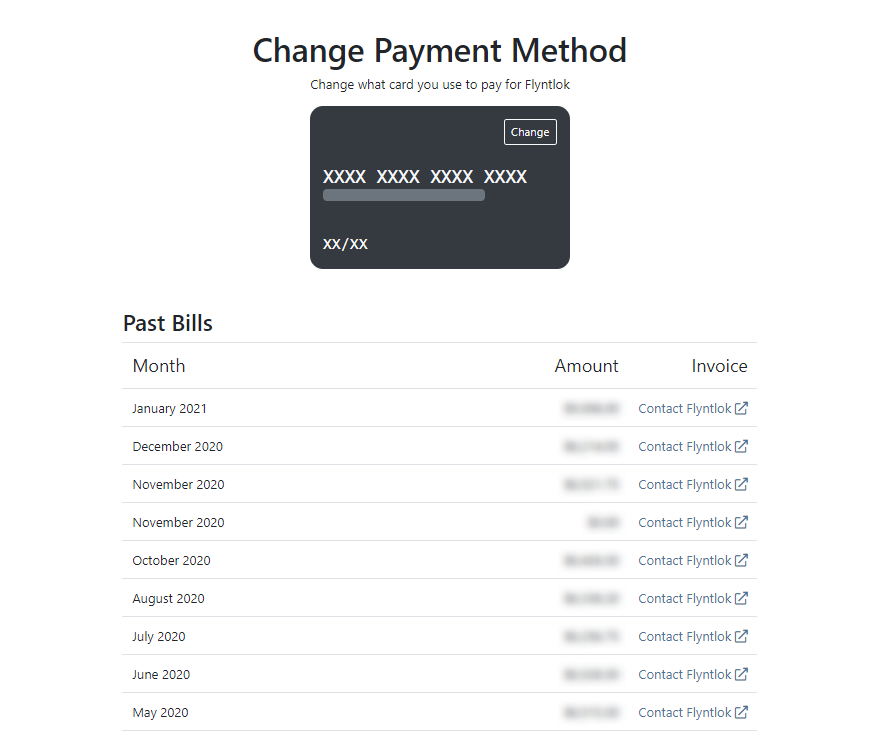Viewport: 877px width, 731px height.
Task: Click the blurred amount for January 2021
Action: pos(591,409)
